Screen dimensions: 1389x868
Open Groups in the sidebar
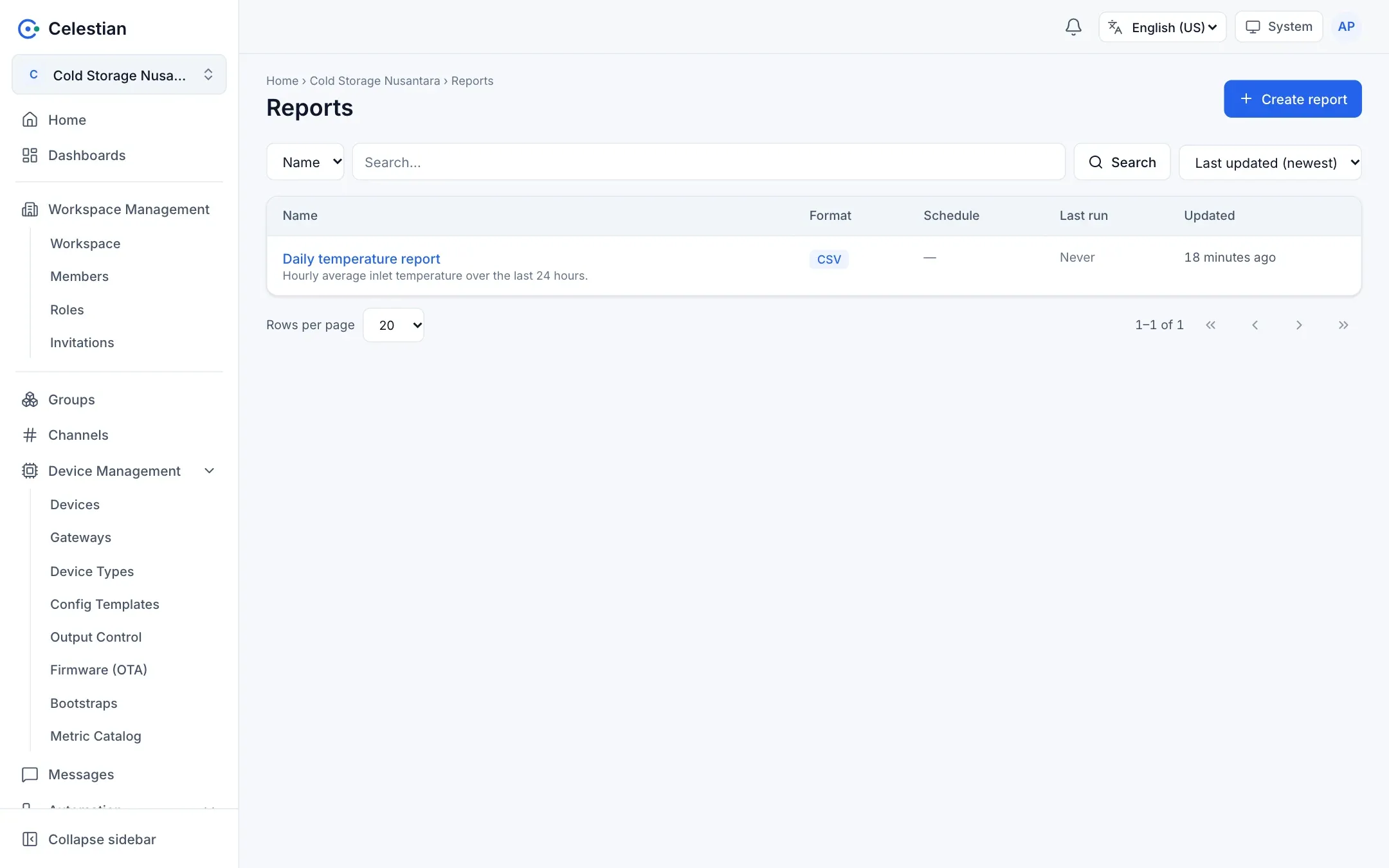119,399
